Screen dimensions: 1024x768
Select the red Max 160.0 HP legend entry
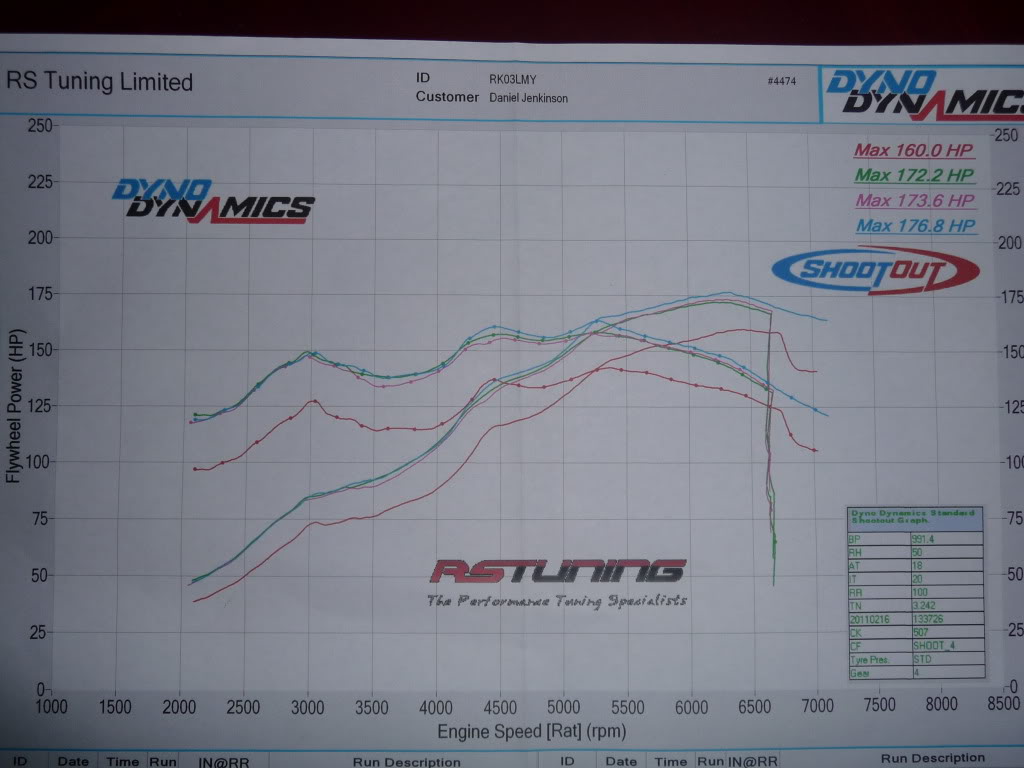point(913,151)
